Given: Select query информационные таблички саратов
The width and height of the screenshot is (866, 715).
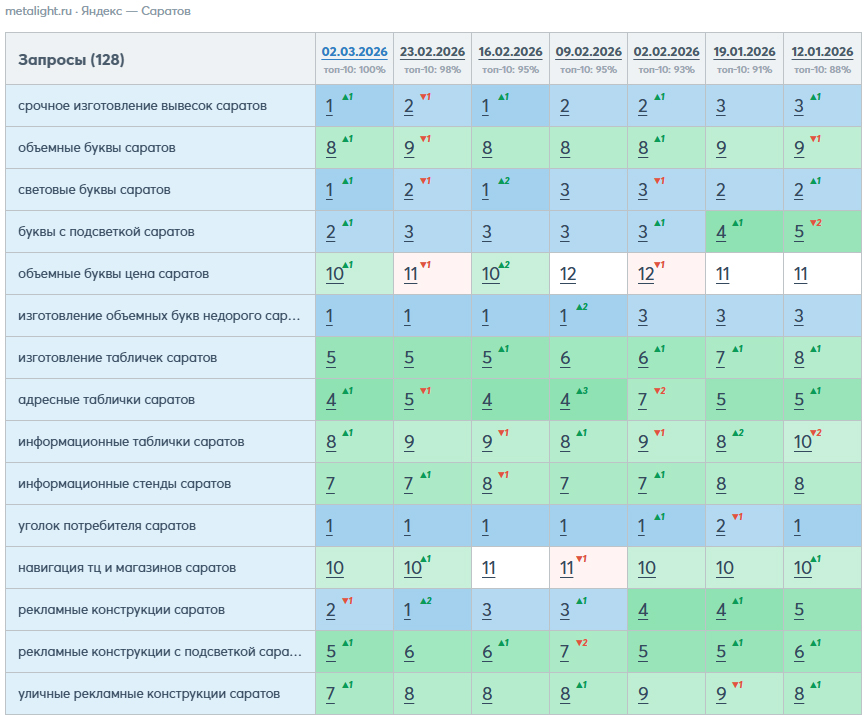Looking at the screenshot, I should [131, 441].
